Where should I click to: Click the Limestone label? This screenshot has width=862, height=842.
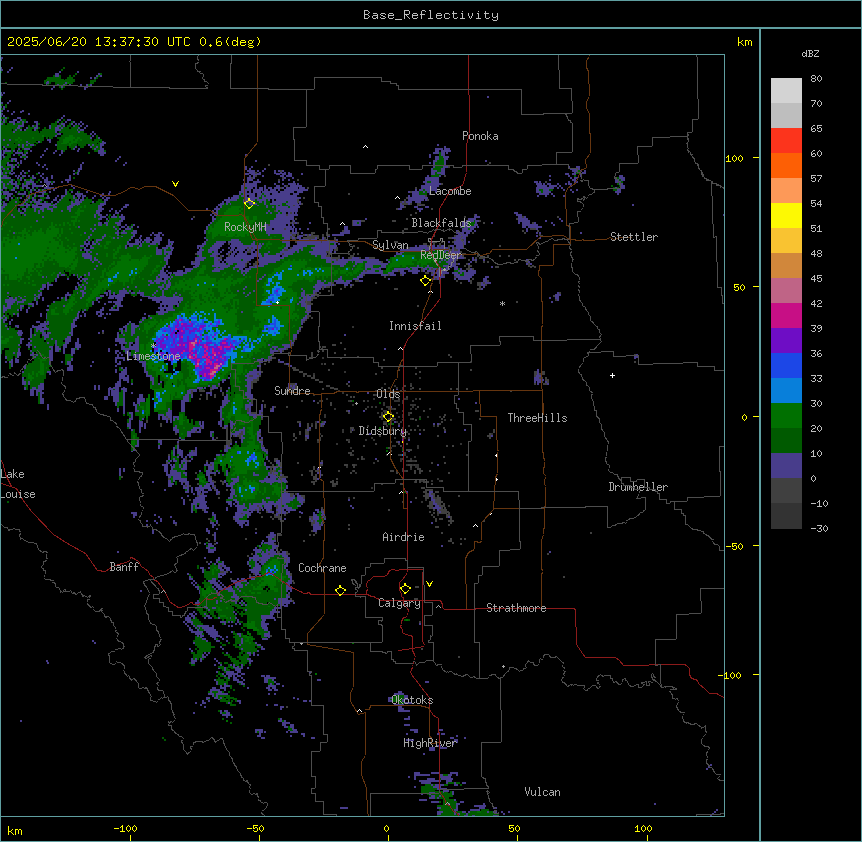coord(153,356)
